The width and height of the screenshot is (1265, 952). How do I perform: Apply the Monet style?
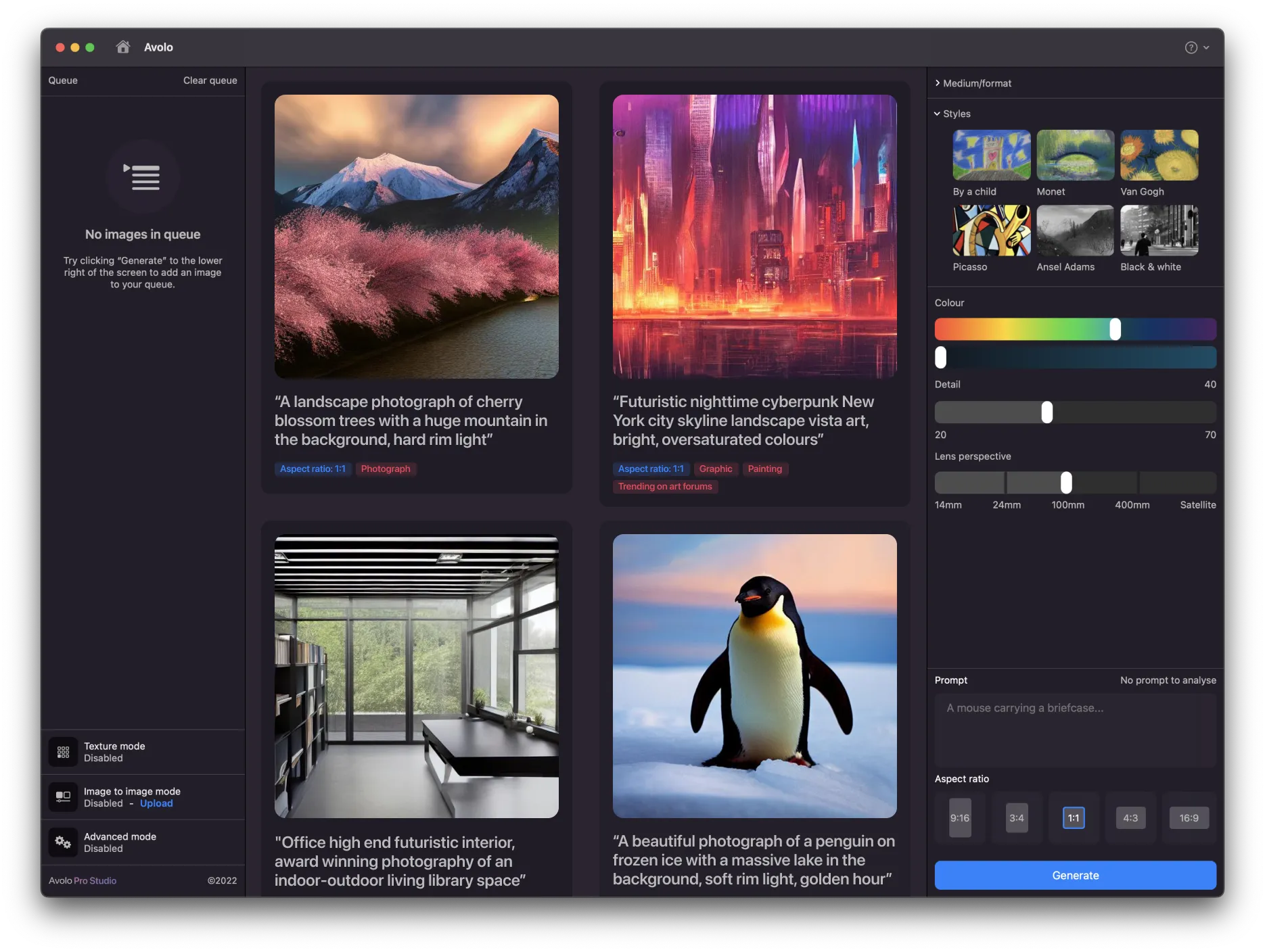(1075, 155)
